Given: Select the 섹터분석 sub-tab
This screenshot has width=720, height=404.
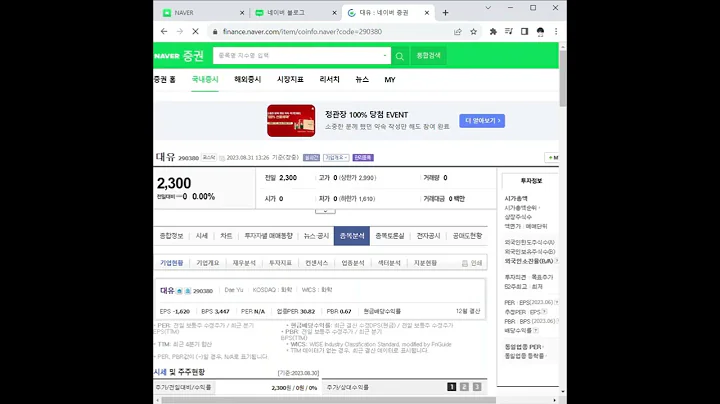Looking at the screenshot, I should (389, 263).
